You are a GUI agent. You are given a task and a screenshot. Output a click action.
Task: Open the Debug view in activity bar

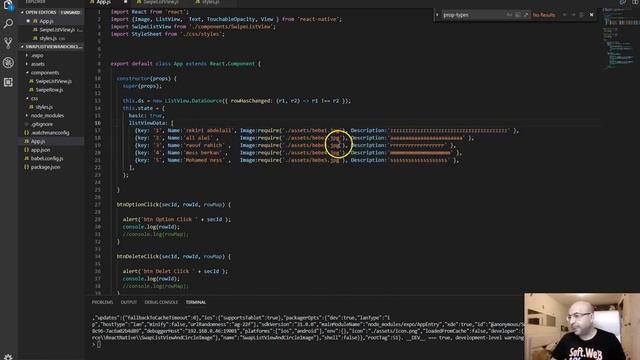(x=8, y=62)
